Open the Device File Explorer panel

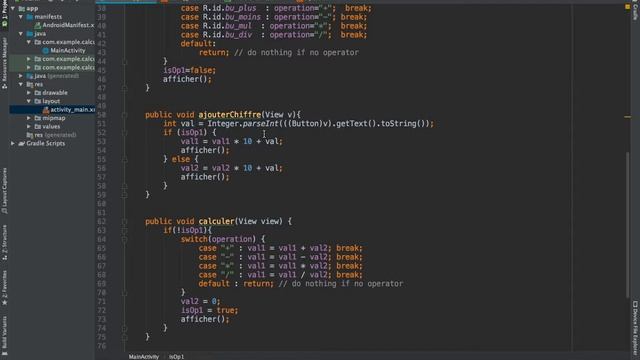pyautogui.click(x=635, y=329)
